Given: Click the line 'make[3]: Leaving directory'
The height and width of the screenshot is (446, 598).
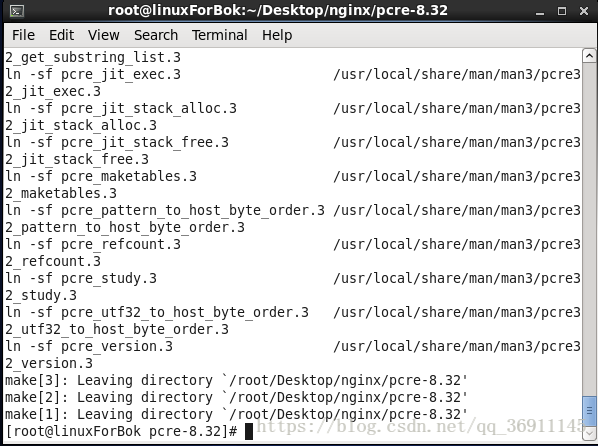Looking at the screenshot, I should 236,380.
